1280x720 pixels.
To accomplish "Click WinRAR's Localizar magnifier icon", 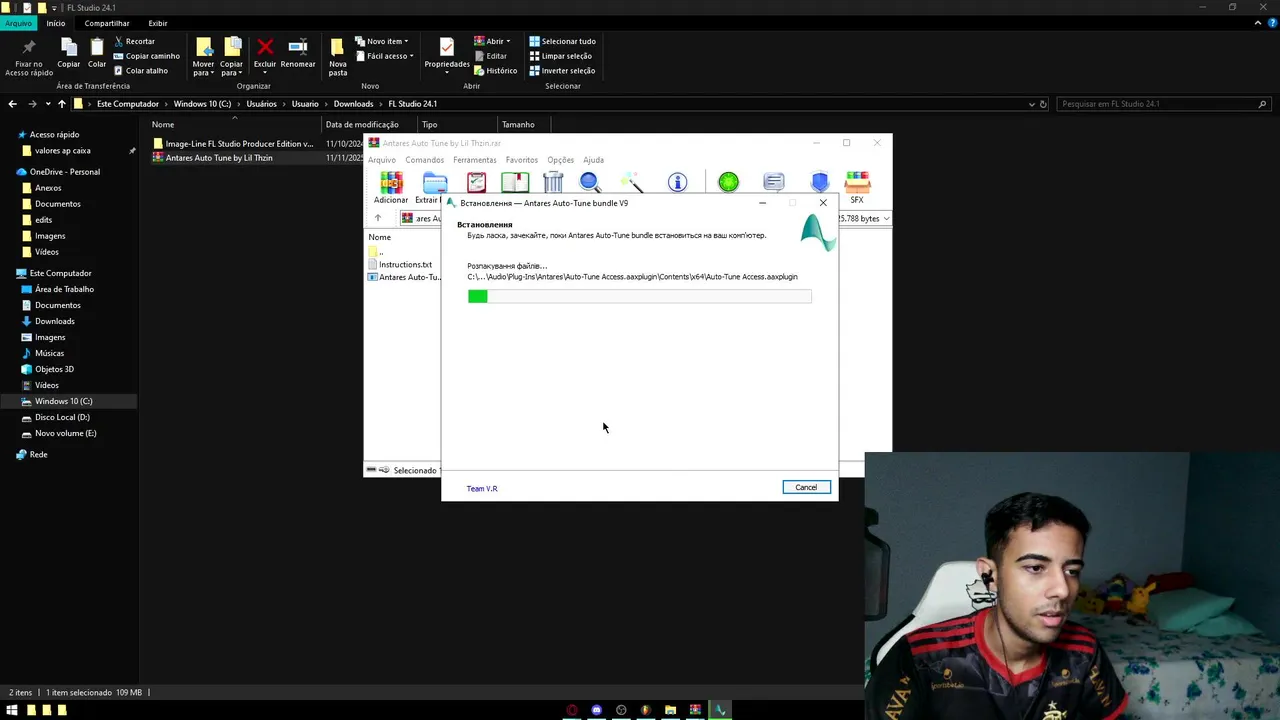I will click(590, 182).
